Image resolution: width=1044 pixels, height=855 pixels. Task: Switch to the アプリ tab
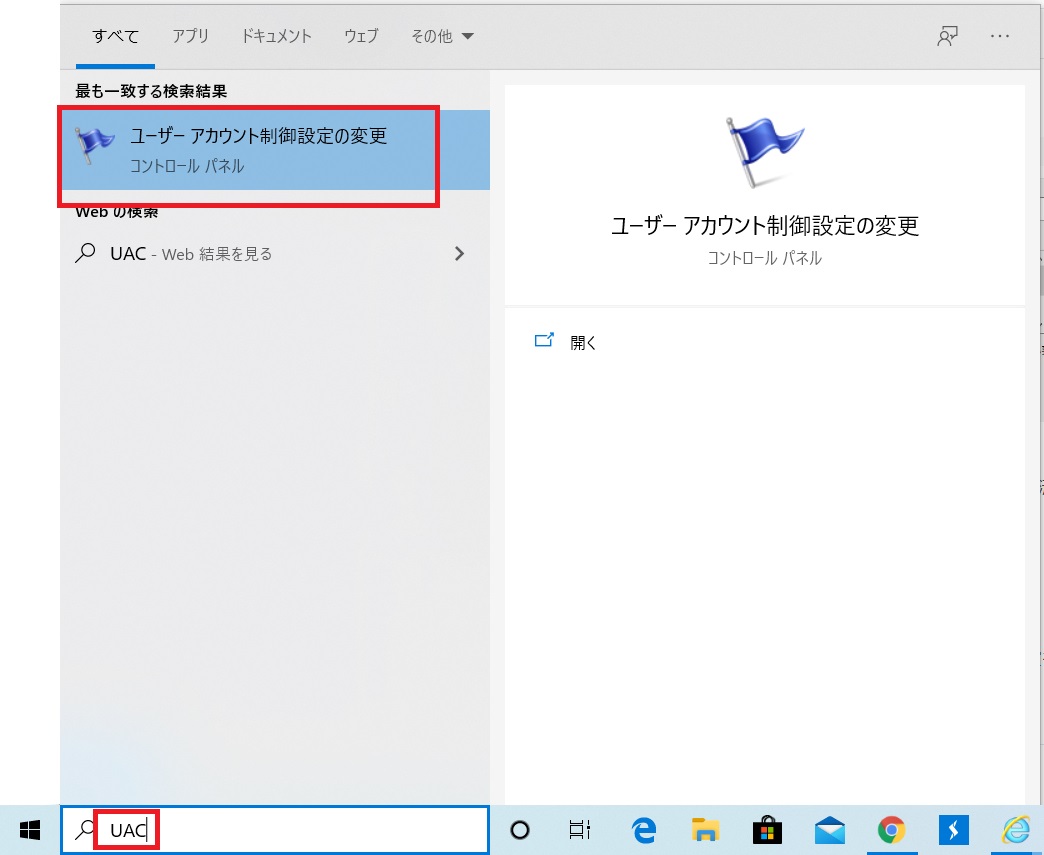(x=190, y=36)
